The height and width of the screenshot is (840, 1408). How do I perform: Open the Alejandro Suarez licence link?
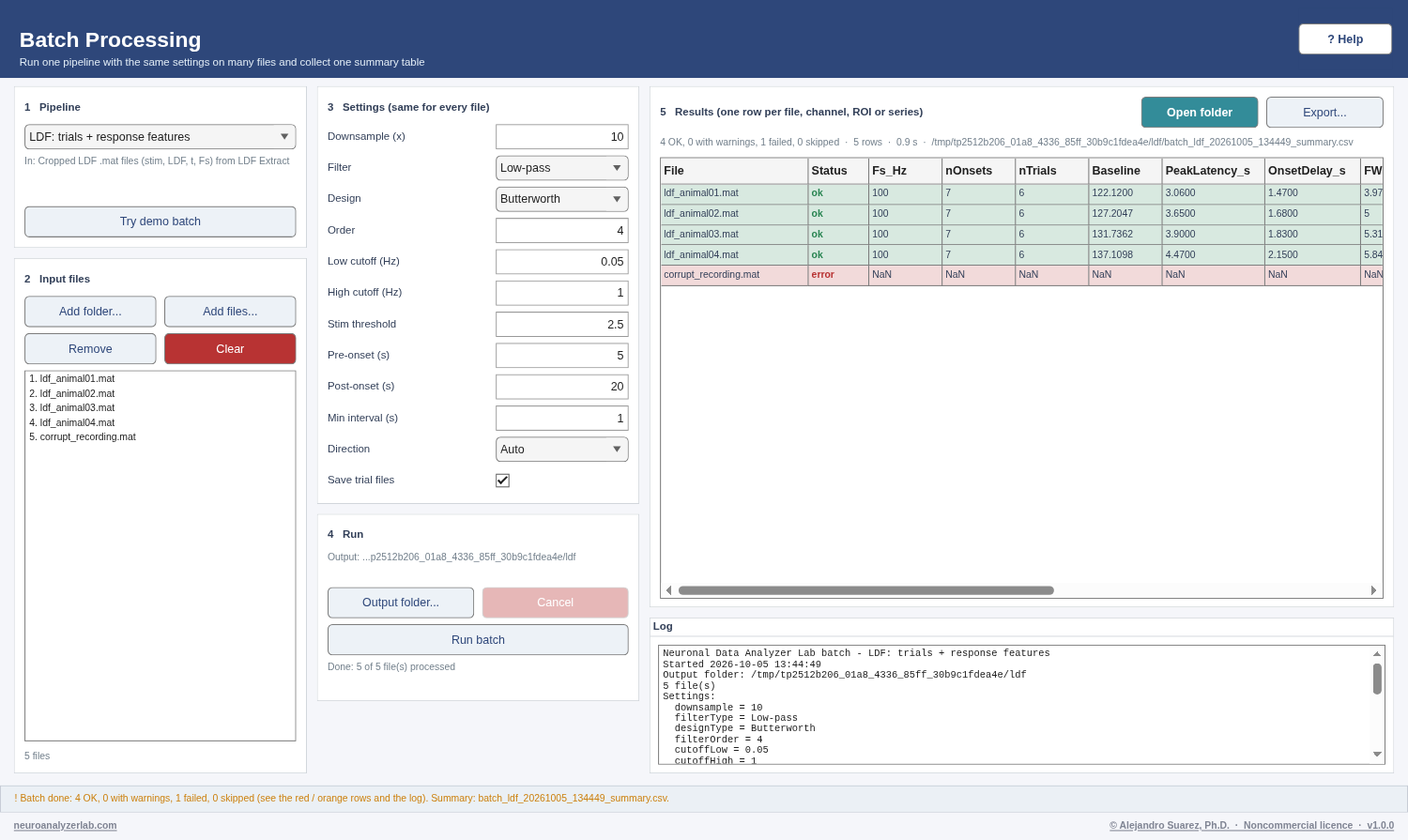pyautogui.click(x=1251, y=826)
